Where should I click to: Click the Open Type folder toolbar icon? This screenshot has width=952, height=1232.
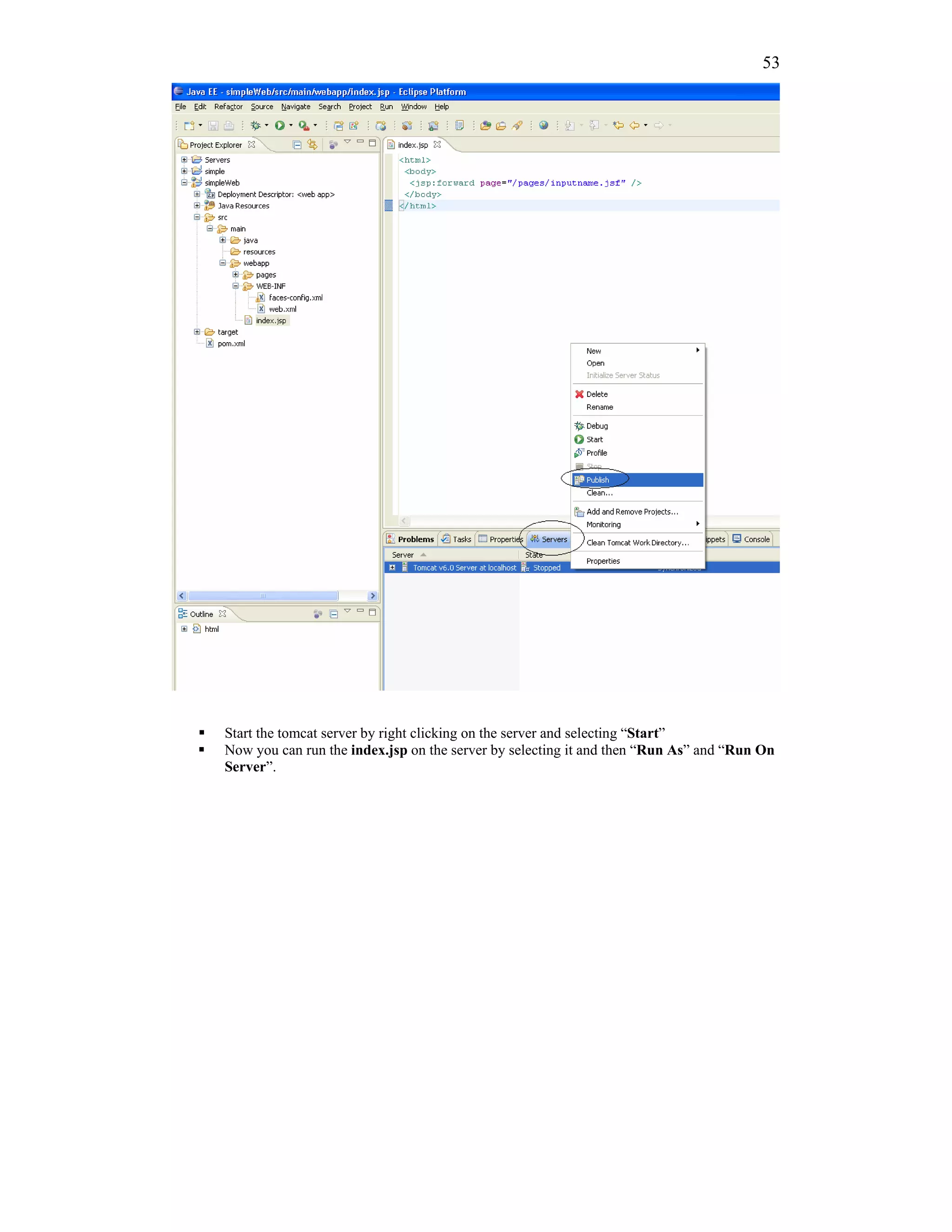point(486,125)
